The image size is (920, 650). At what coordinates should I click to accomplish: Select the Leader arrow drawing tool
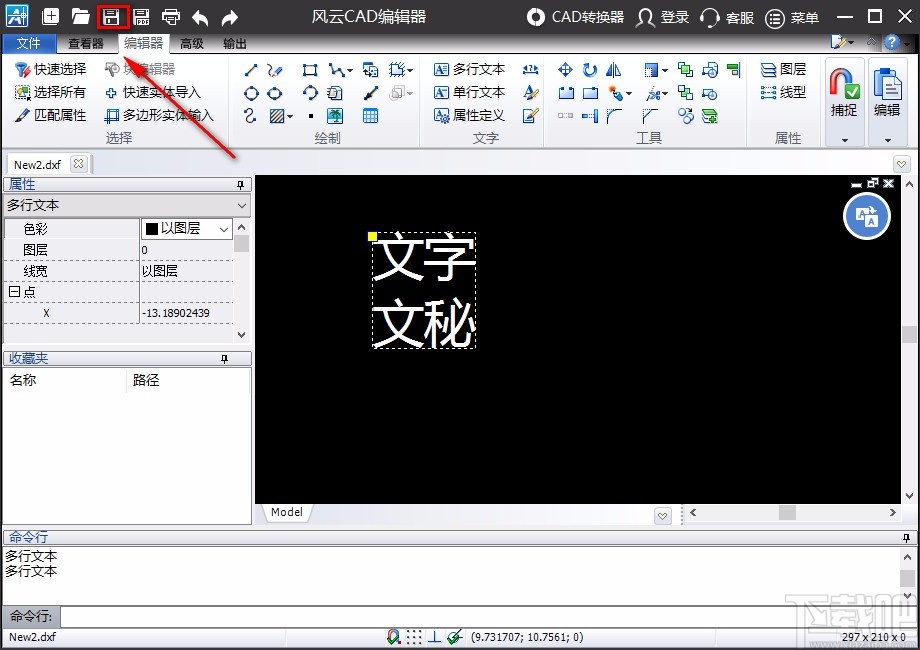click(x=370, y=93)
